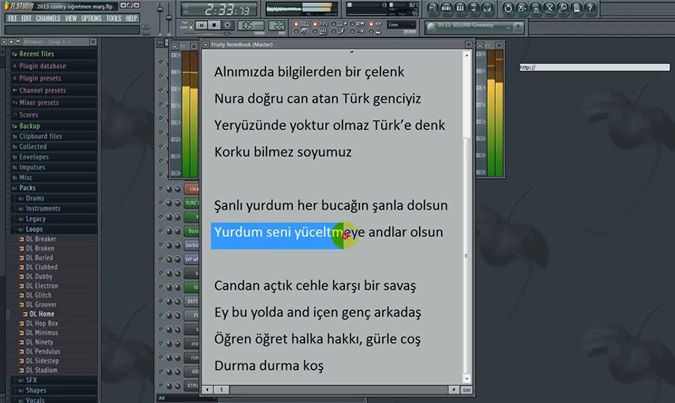Open the Piano Roll view icon
Screen dimensions: 675x403
pos(460,8)
